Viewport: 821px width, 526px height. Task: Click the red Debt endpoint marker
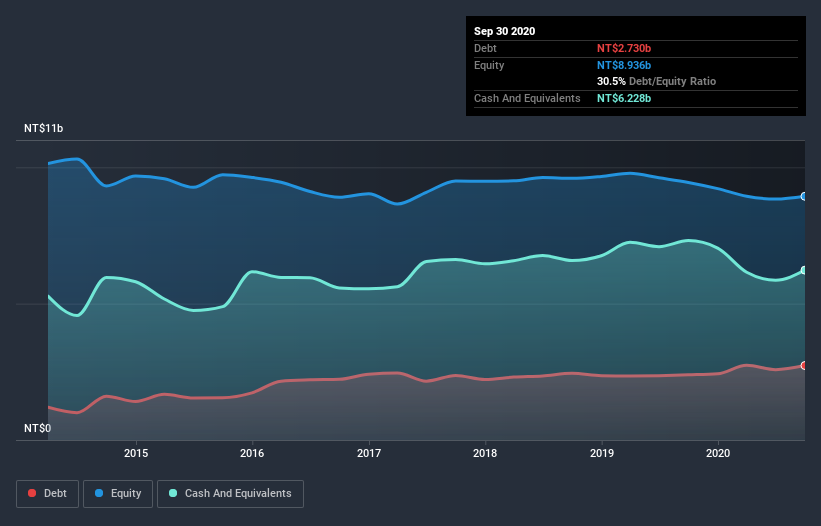tap(804, 365)
